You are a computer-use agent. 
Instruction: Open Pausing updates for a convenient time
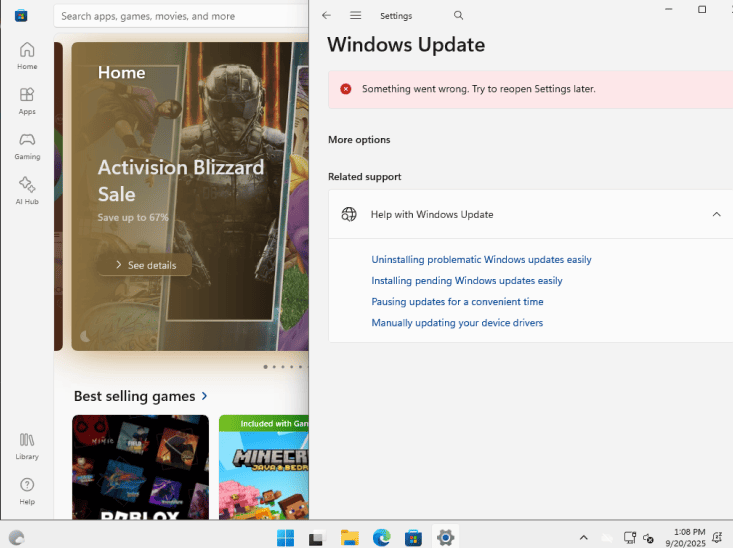tap(458, 302)
